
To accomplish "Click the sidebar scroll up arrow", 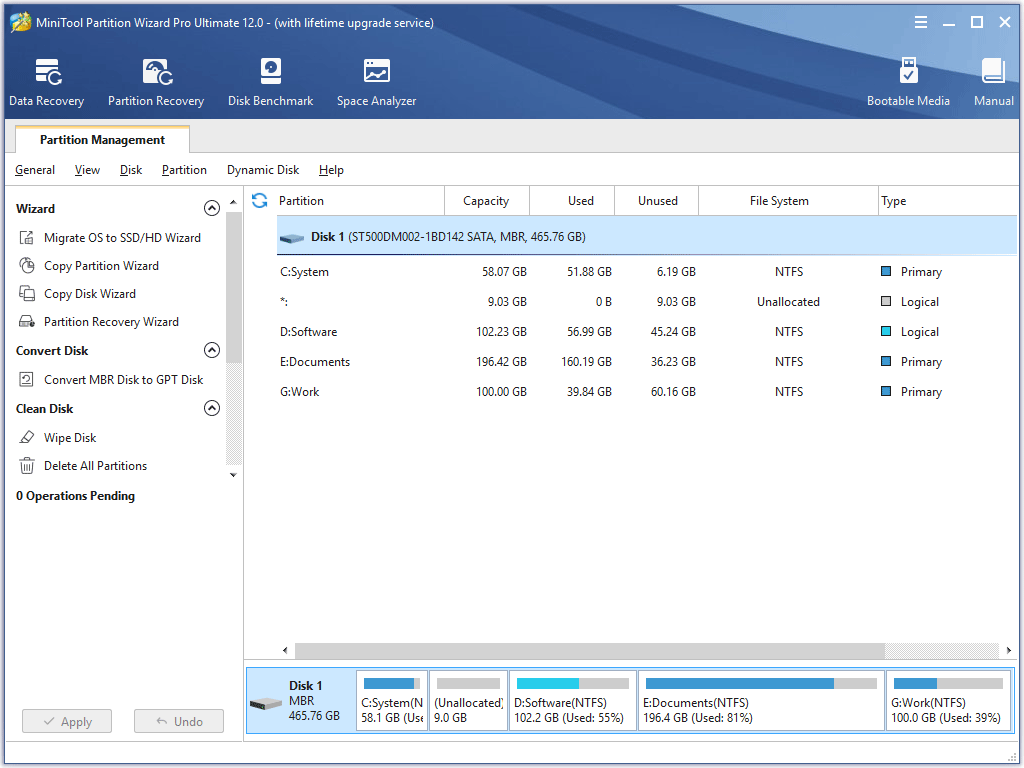I will point(233,202).
